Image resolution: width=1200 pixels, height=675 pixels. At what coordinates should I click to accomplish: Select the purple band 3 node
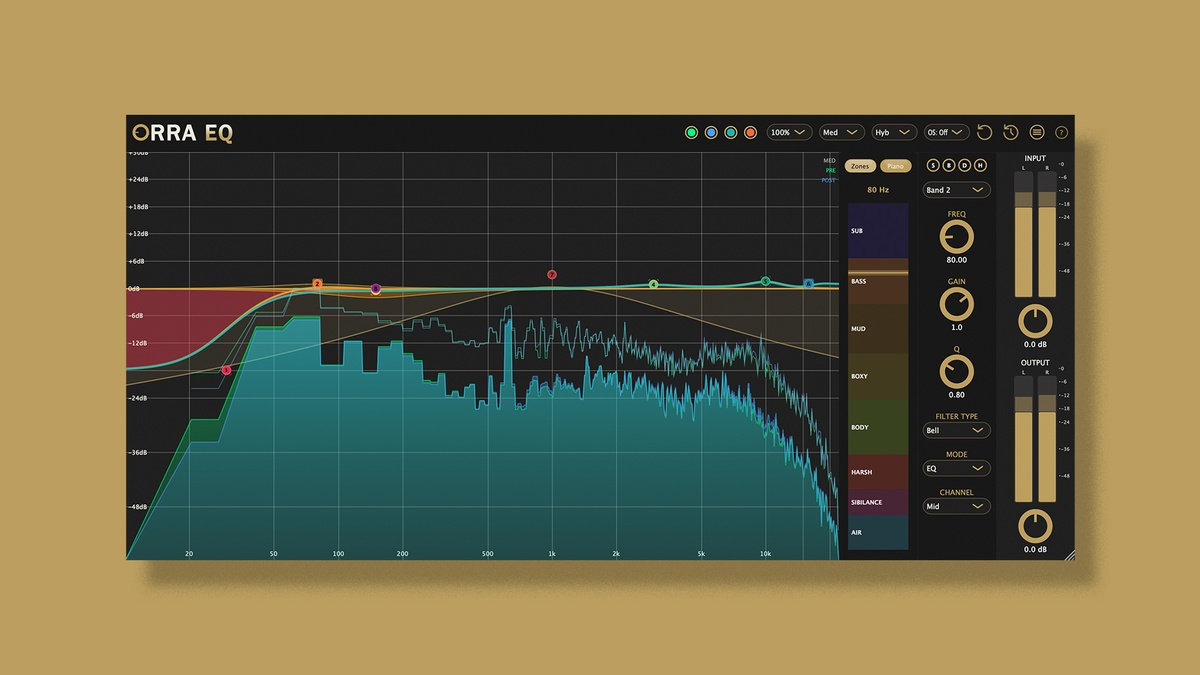[376, 288]
